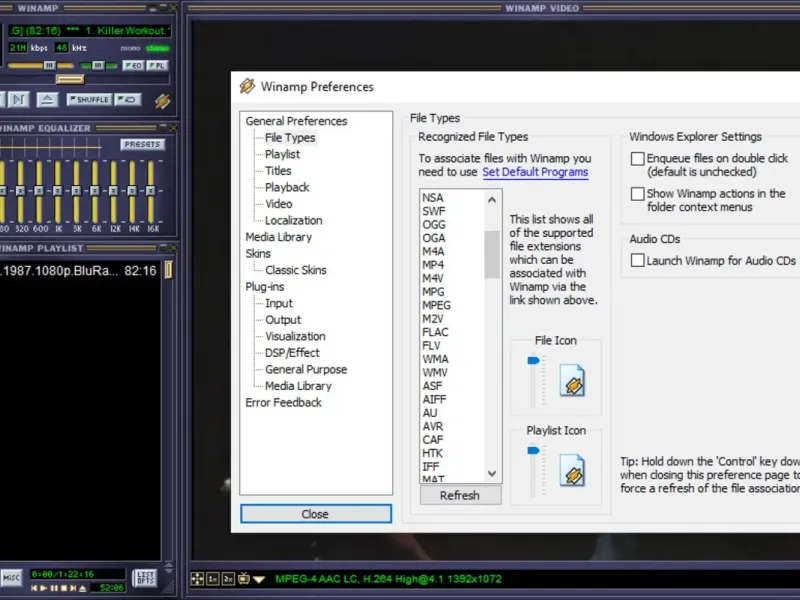Screen dimensions: 800x600
Task: Toggle the EQ equalizer window button
Action: click(x=133, y=65)
